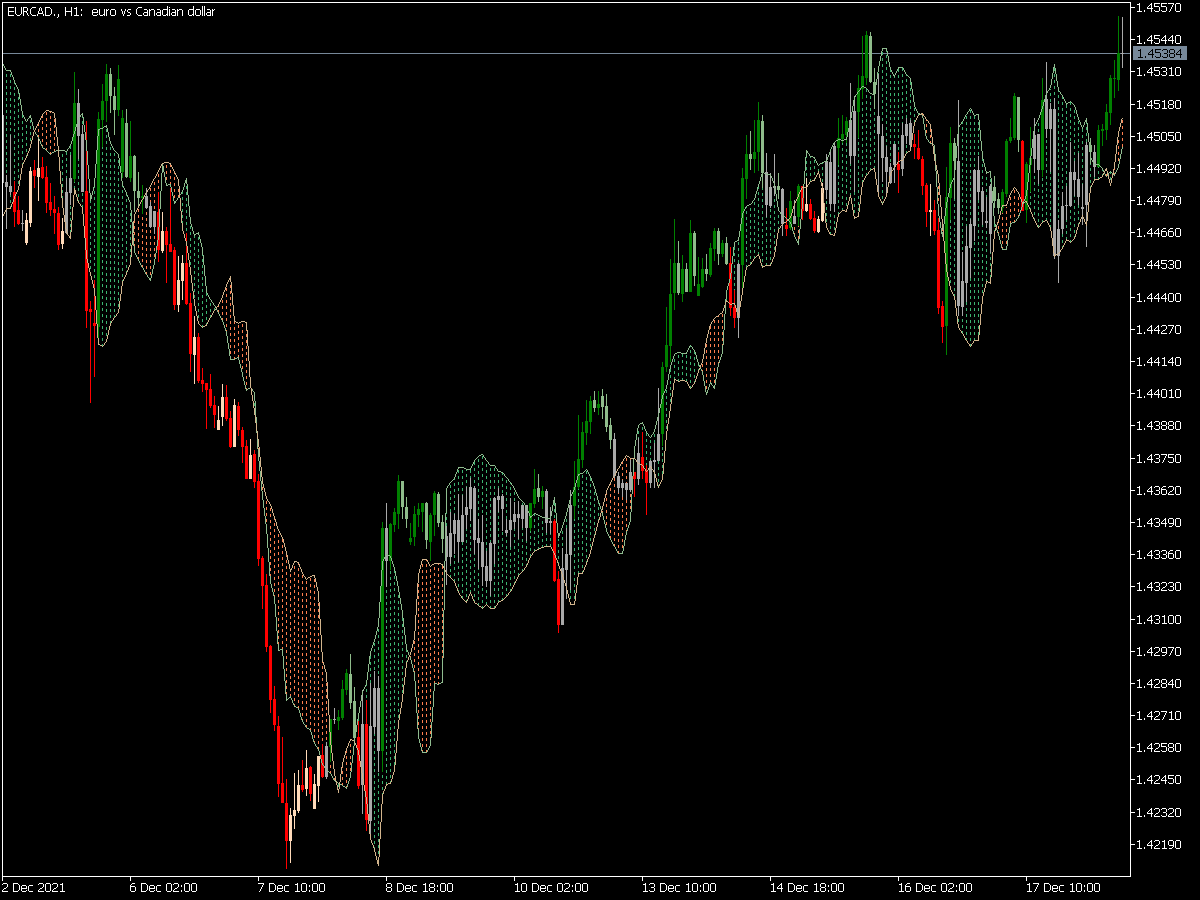Image resolution: width=1200 pixels, height=900 pixels.
Task: Click price scale value 1.42840
Action: 1159,683
